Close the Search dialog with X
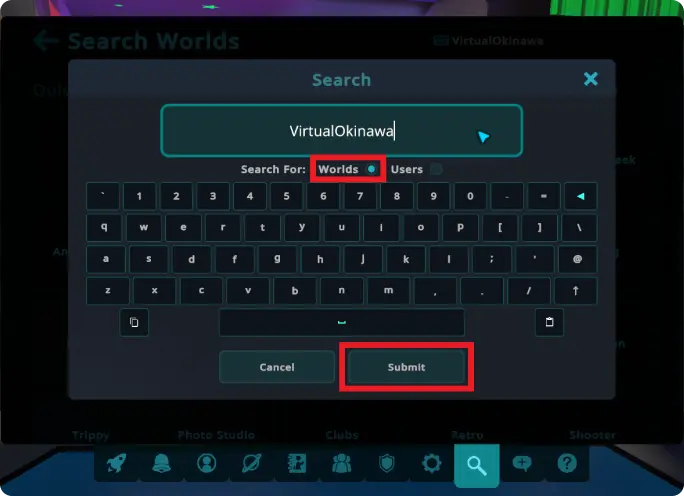684x496 pixels. point(591,79)
